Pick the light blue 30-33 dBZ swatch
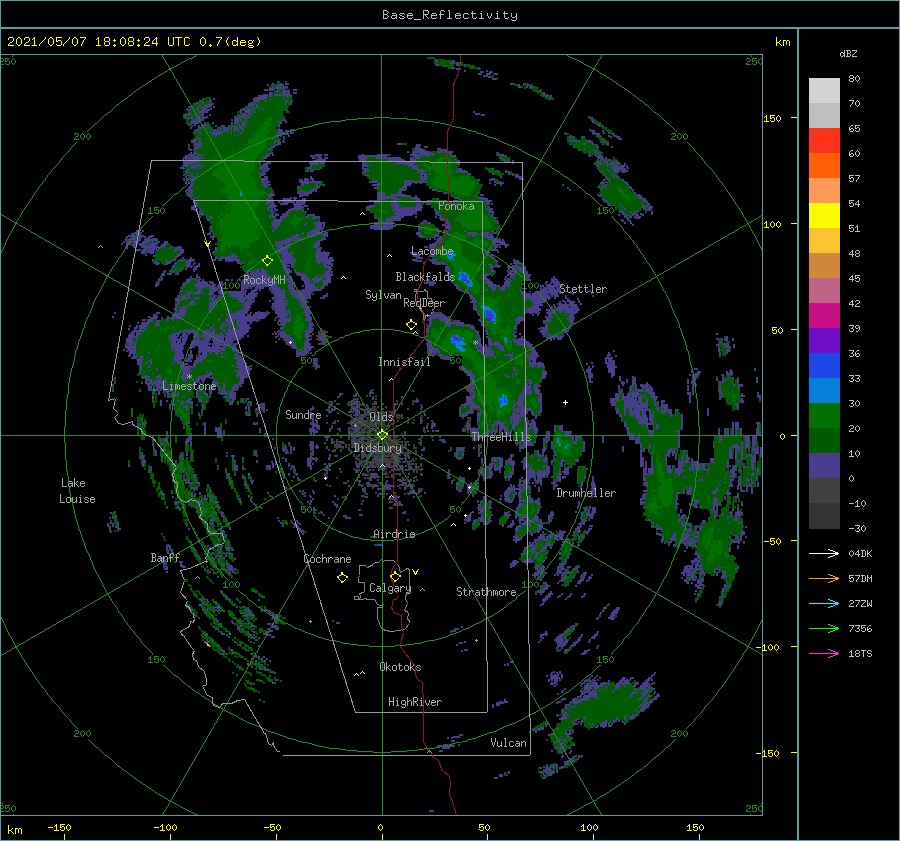The image size is (900, 841). coord(824,391)
